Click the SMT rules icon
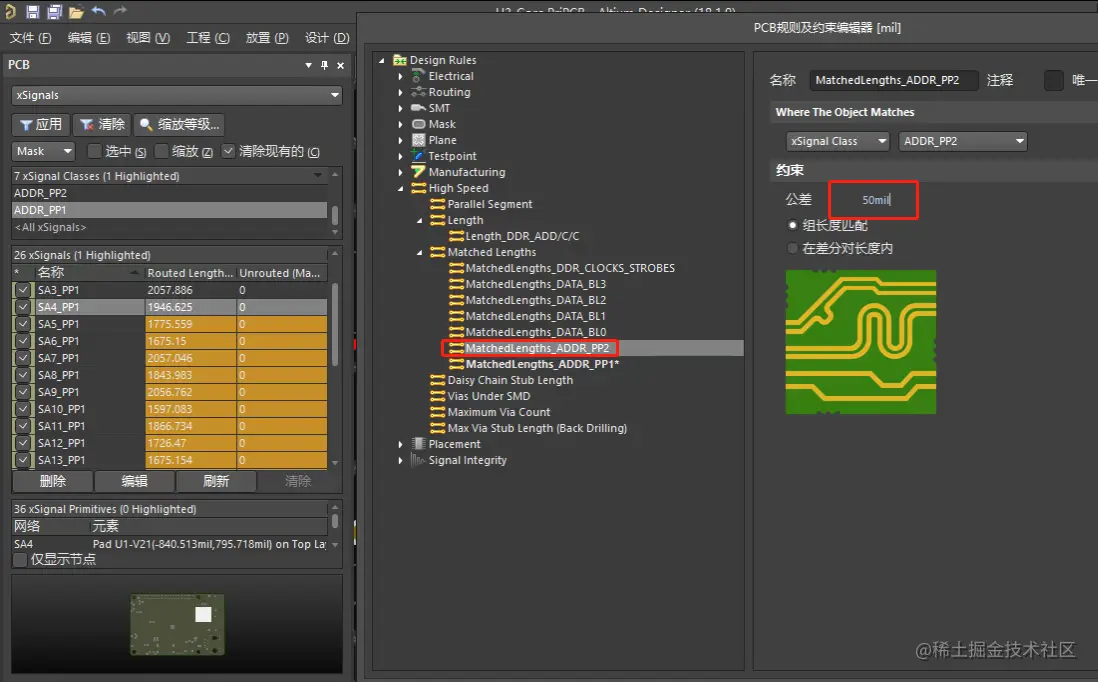1098x682 pixels. tap(418, 108)
